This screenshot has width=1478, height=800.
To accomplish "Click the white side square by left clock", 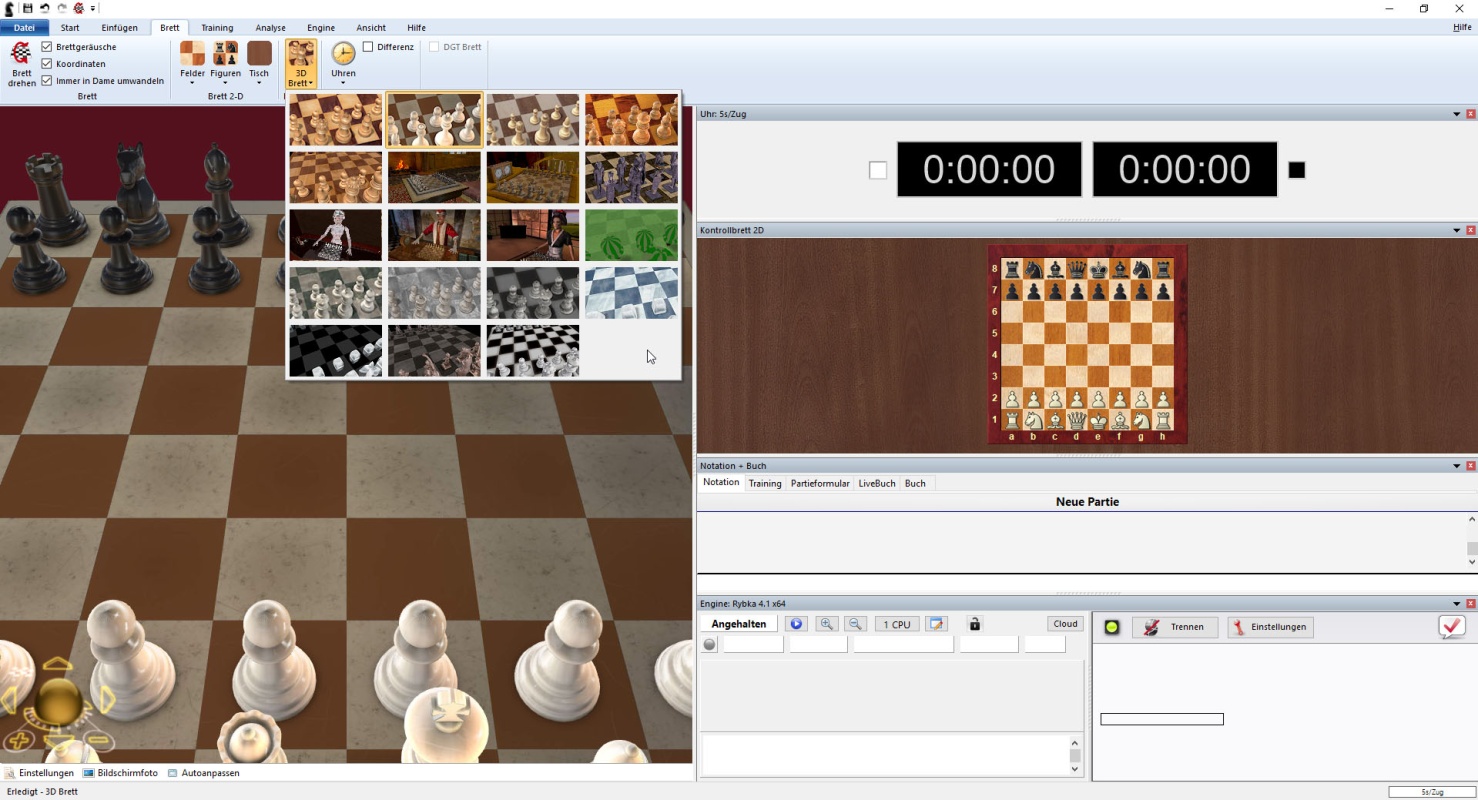I will click(878, 170).
